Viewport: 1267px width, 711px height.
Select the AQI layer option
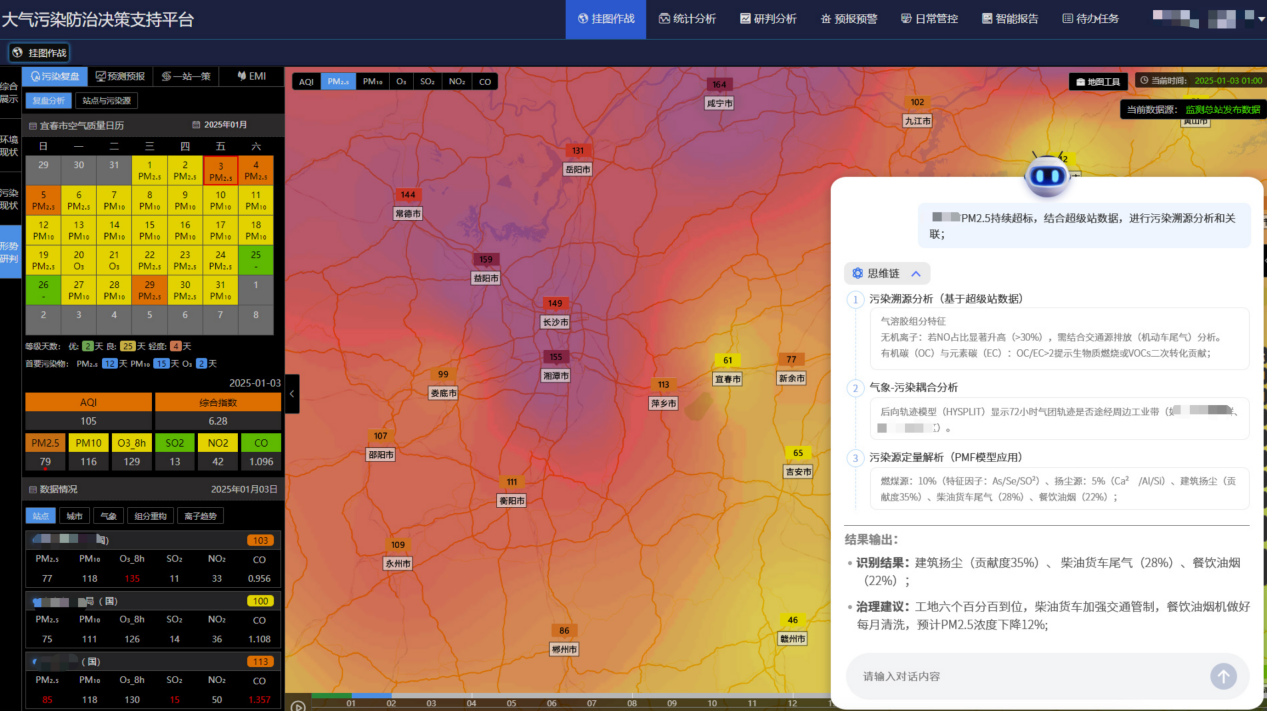[x=306, y=82]
